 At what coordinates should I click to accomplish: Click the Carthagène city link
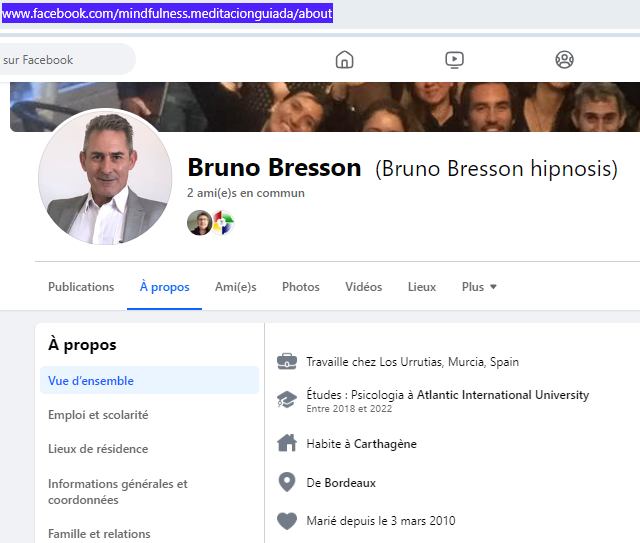(385, 444)
